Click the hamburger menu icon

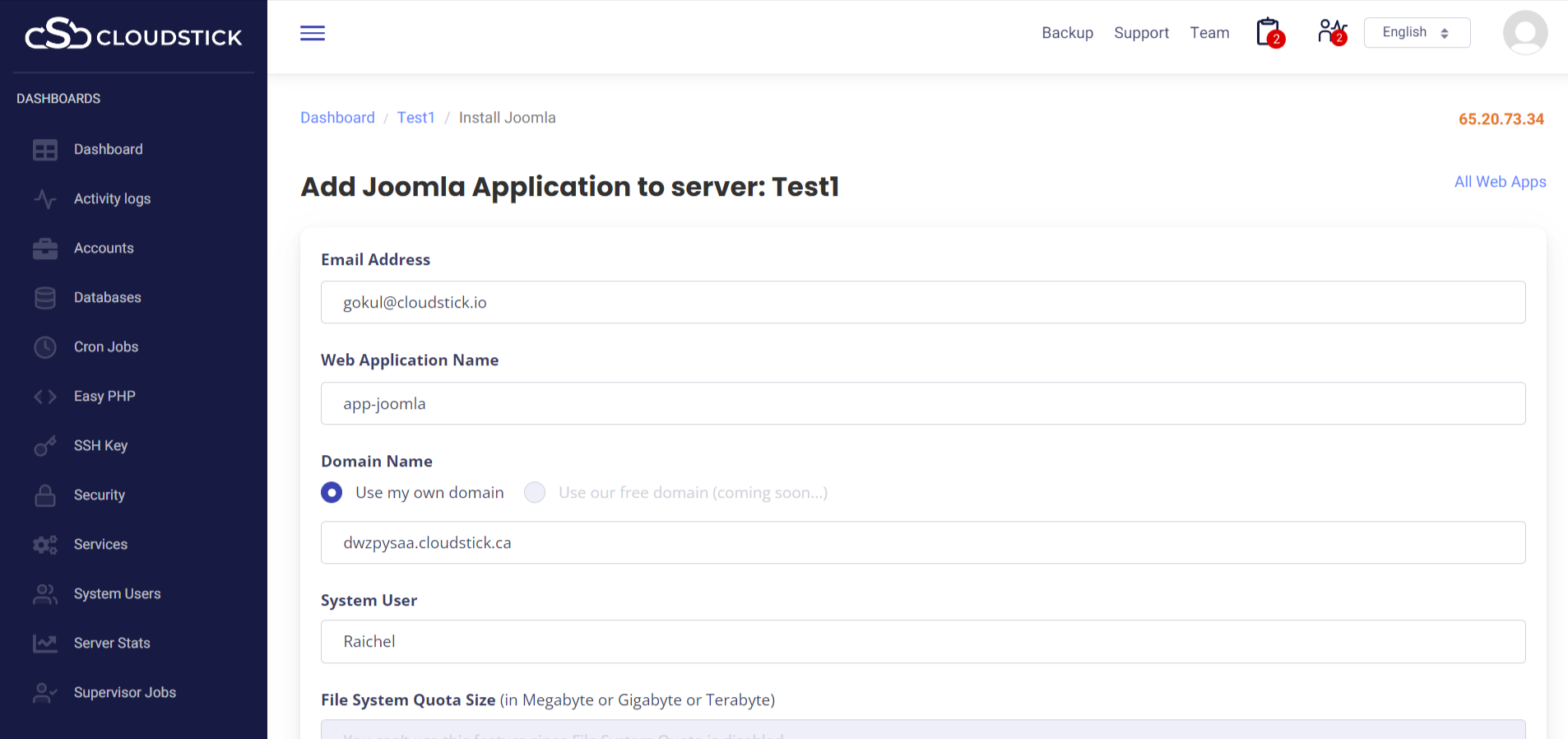312,33
